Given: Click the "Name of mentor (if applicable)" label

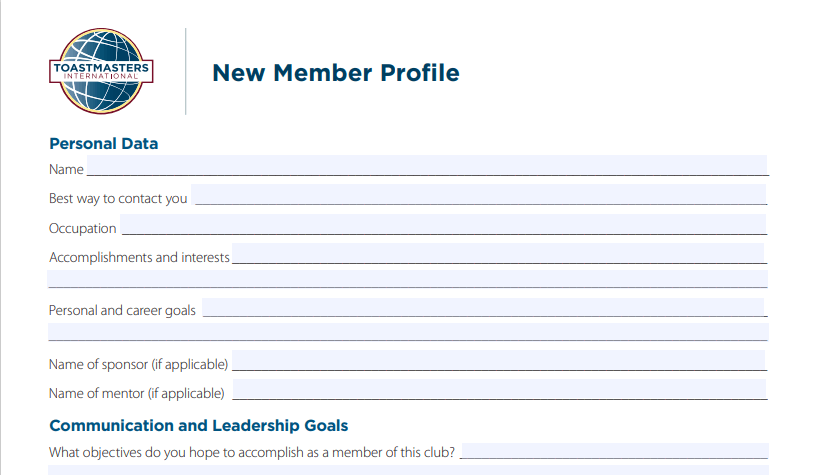Looking at the screenshot, I should 137,394.
